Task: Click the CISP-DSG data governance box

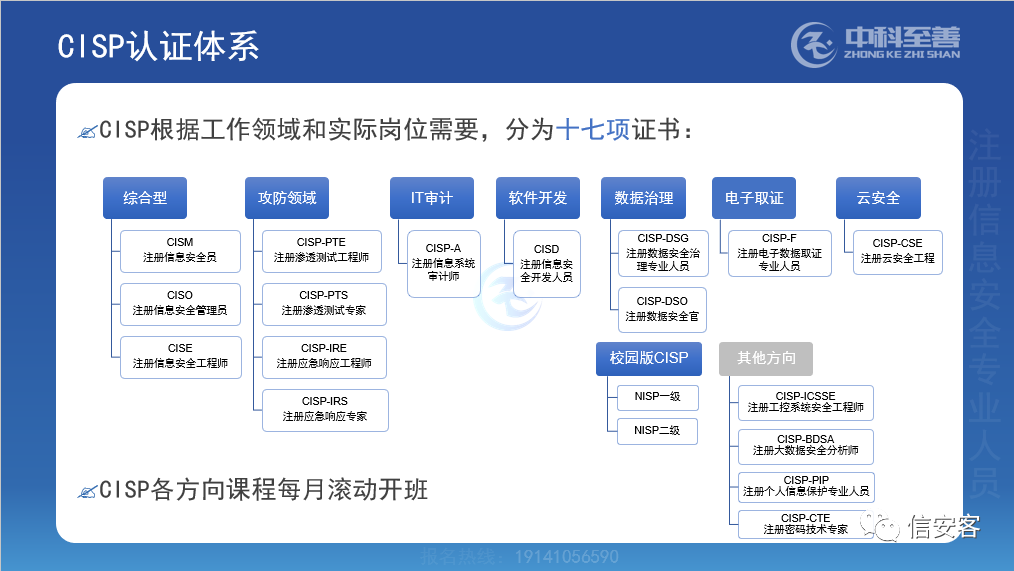Action: 663,253
